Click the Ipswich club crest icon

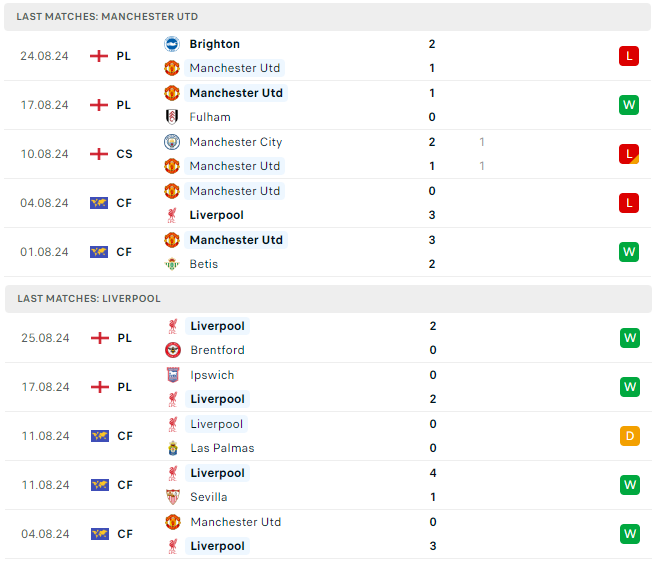(x=172, y=375)
